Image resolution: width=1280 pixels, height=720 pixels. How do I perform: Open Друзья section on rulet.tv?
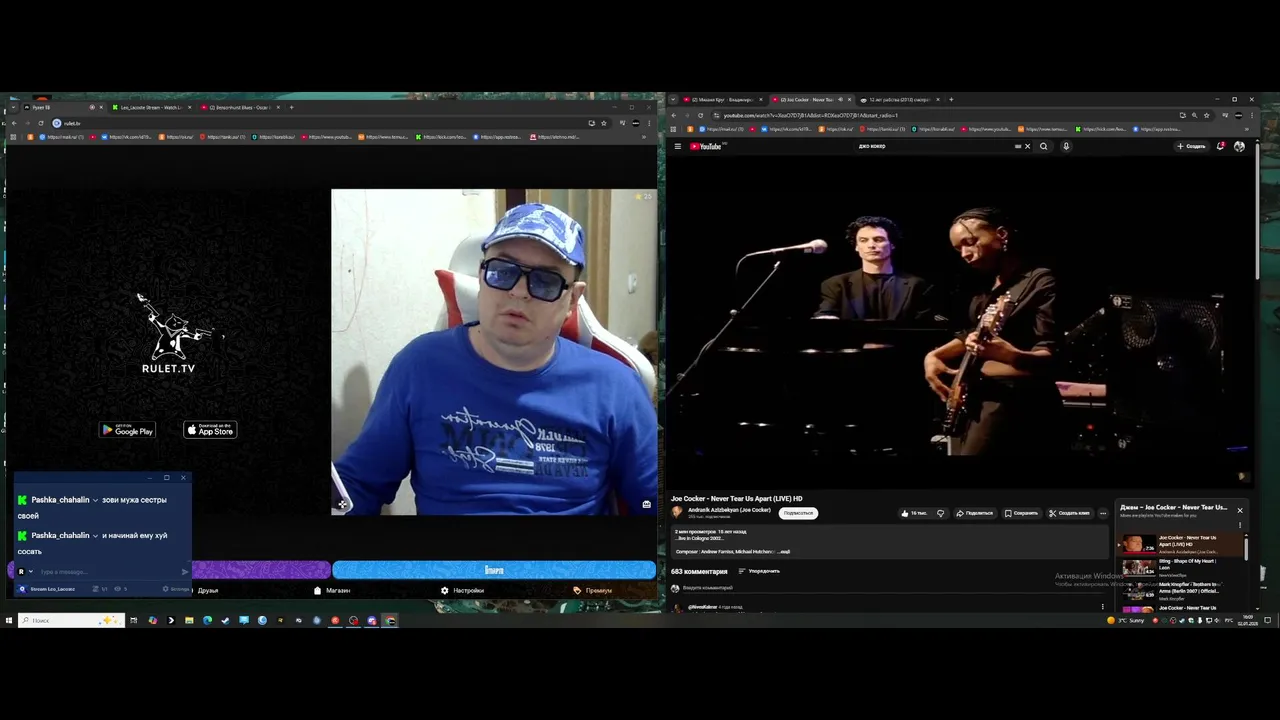pyautogui.click(x=207, y=590)
